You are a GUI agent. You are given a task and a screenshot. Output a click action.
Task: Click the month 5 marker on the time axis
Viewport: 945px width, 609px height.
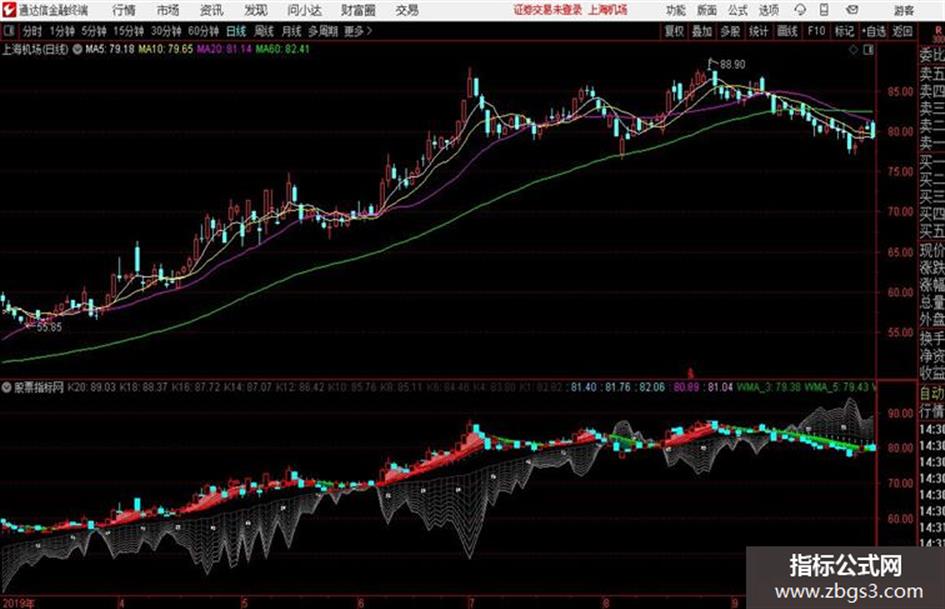244,603
